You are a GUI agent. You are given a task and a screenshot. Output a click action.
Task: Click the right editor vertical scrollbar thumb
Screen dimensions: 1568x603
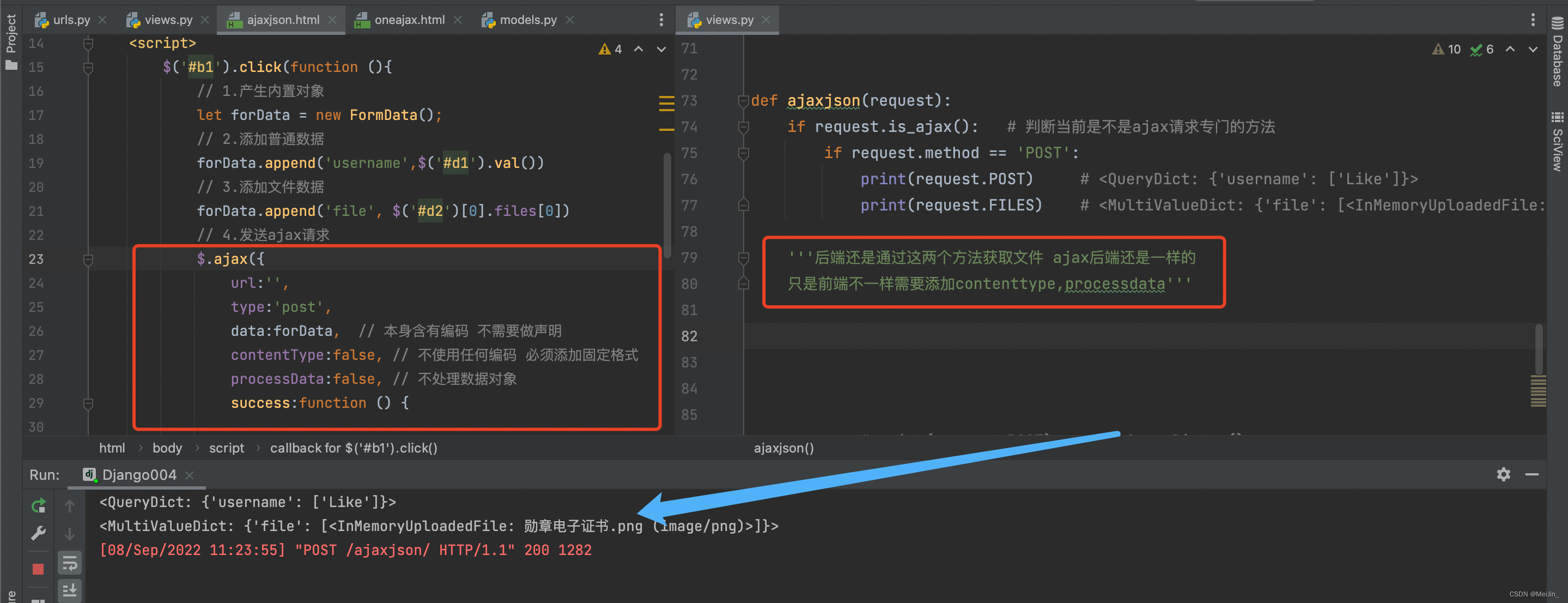click(1538, 349)
